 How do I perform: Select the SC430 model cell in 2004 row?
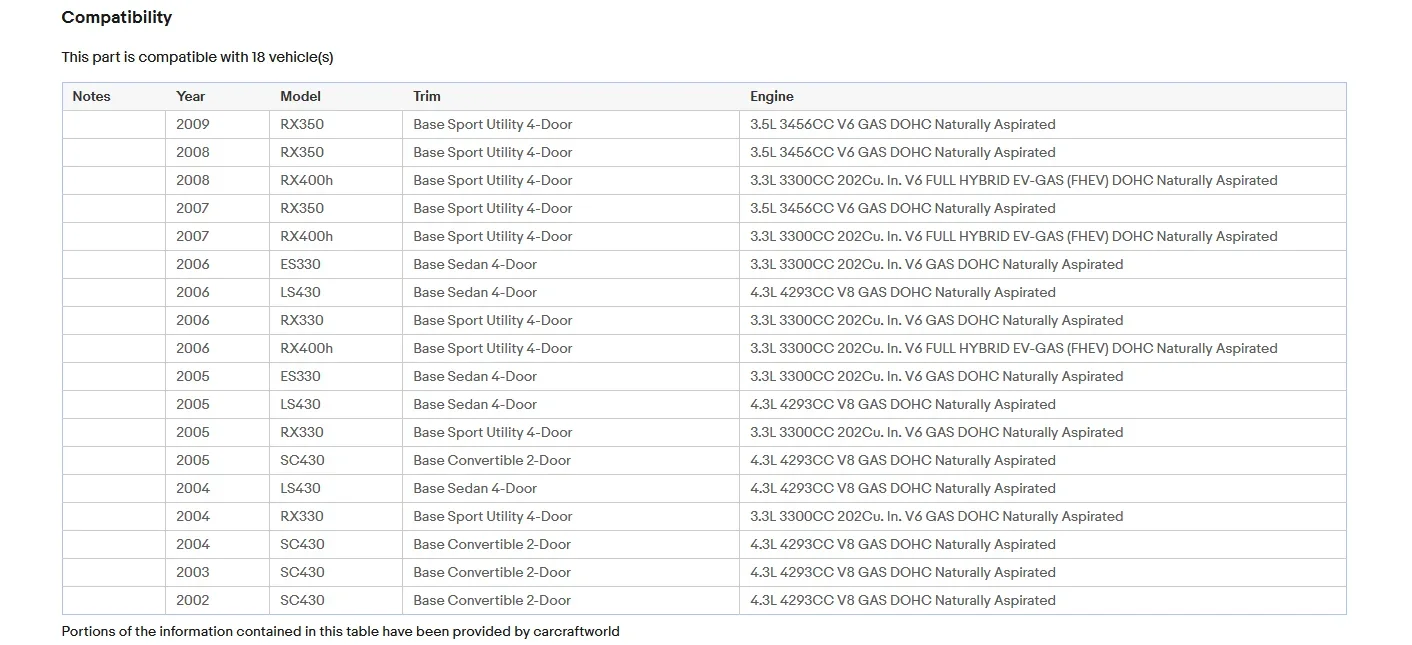click(336, 545)
